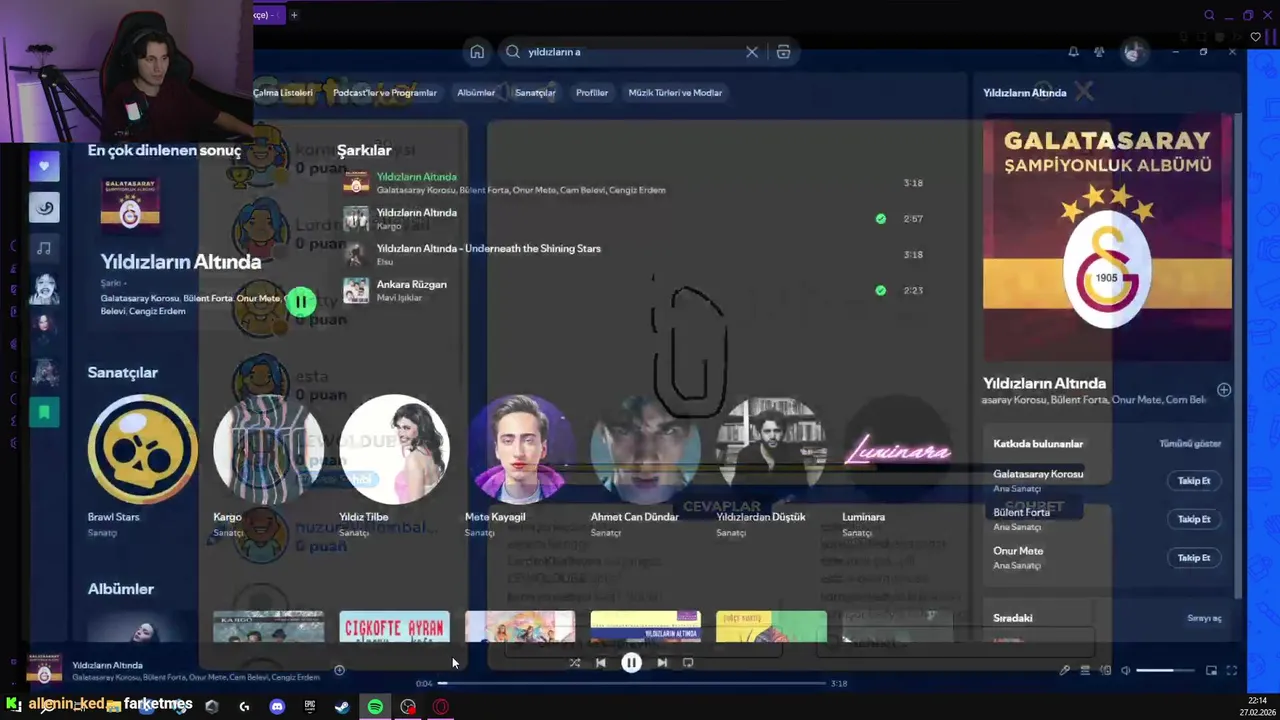Open the Galatasaray album cover in side panel
Image resolution: width=1280 pixels, height=720 pixels.
1107,237
